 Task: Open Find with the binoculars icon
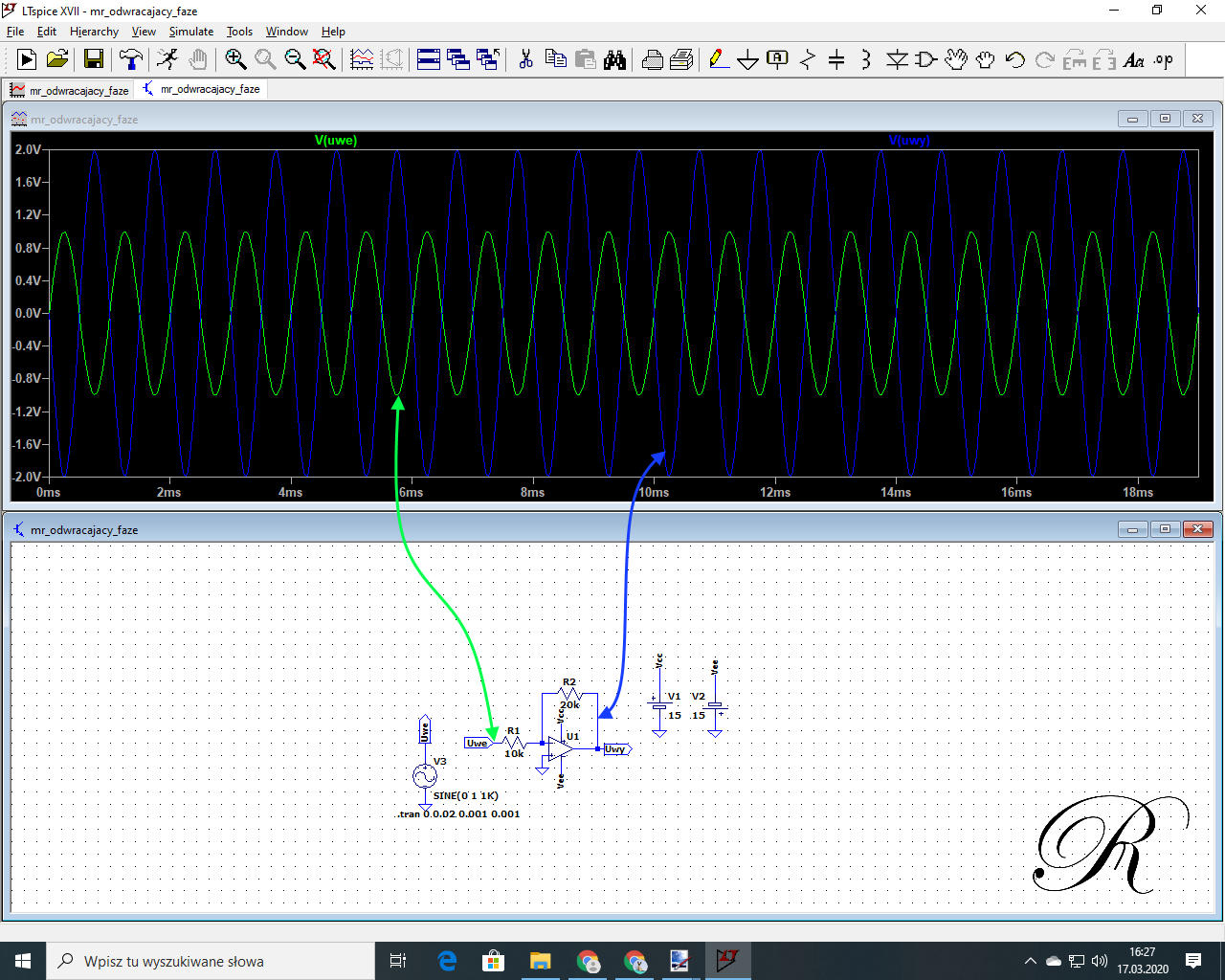pyautogui.click(x=614, y=59)
